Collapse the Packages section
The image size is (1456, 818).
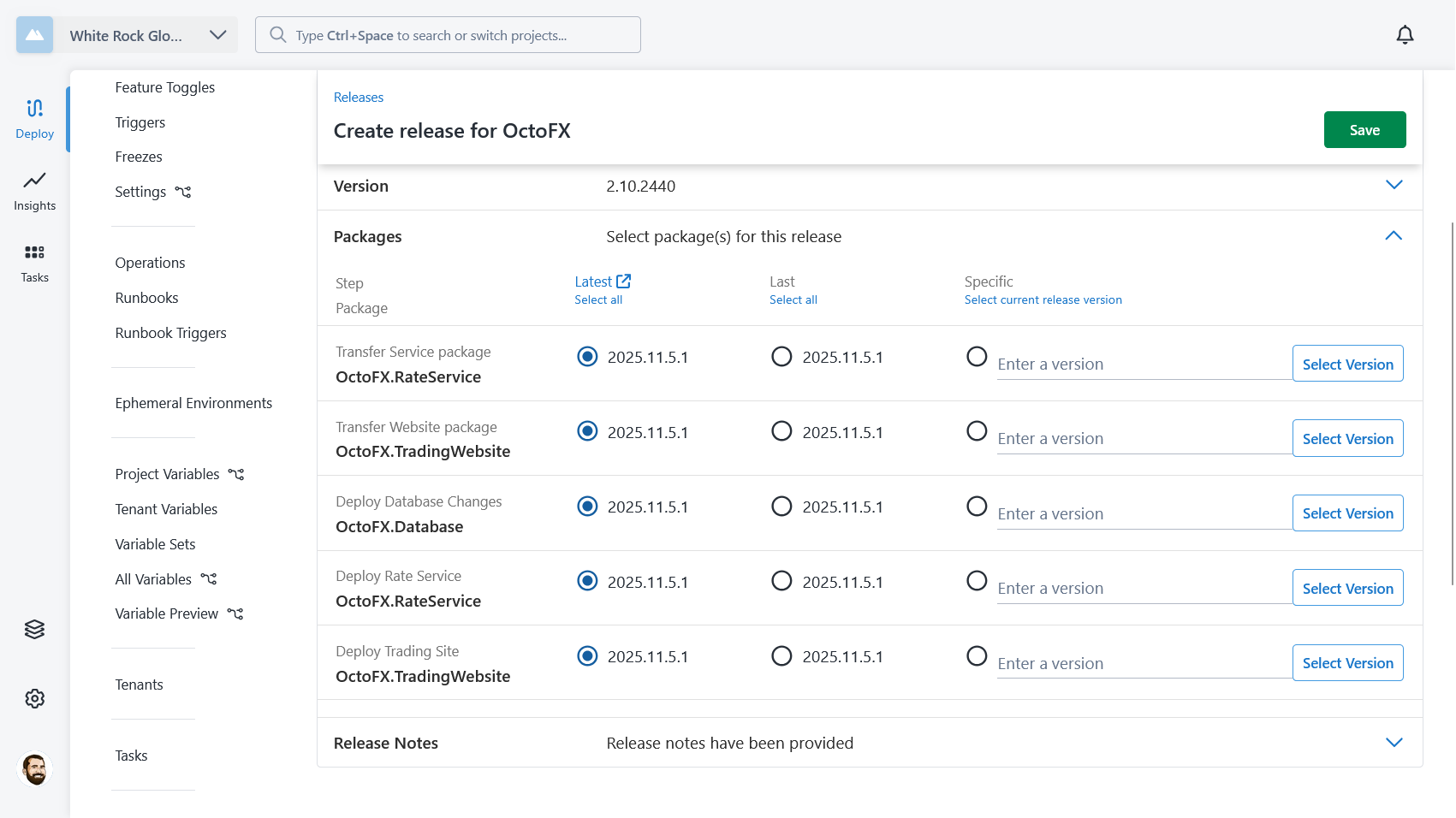coord(1394,236)
